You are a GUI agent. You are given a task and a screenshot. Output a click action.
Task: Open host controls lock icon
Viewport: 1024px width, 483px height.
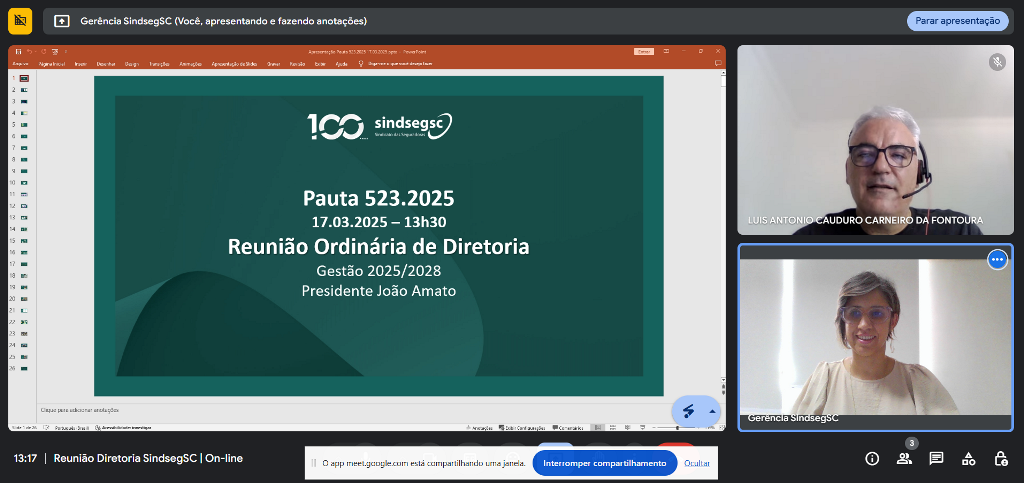pyautogui.click(x=1000, y=459)
